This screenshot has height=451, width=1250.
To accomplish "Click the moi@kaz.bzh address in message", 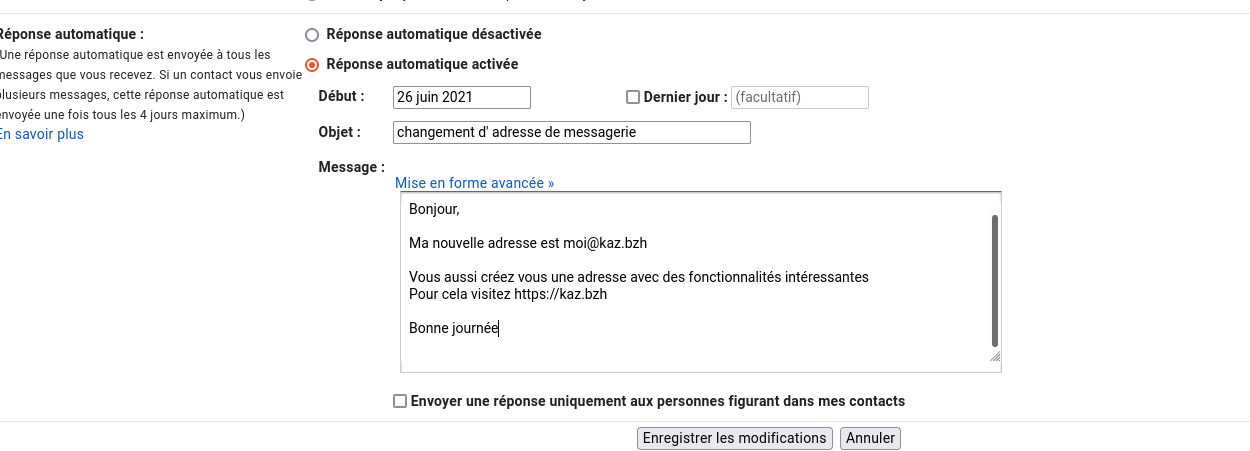I will [611, 243].
